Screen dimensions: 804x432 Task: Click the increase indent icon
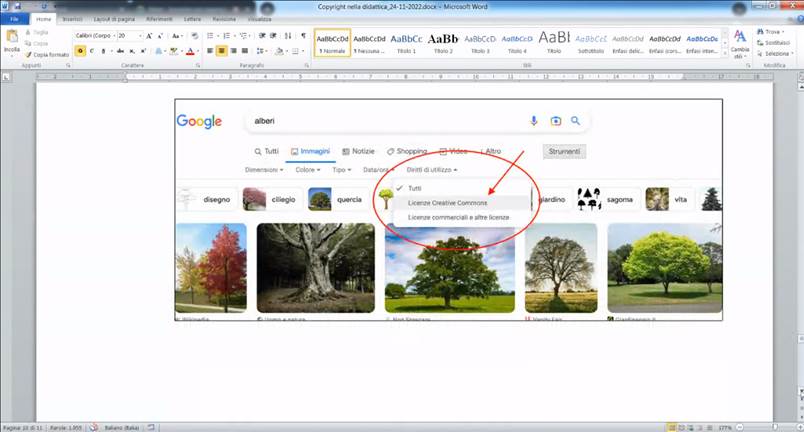(x=273, y=36)
